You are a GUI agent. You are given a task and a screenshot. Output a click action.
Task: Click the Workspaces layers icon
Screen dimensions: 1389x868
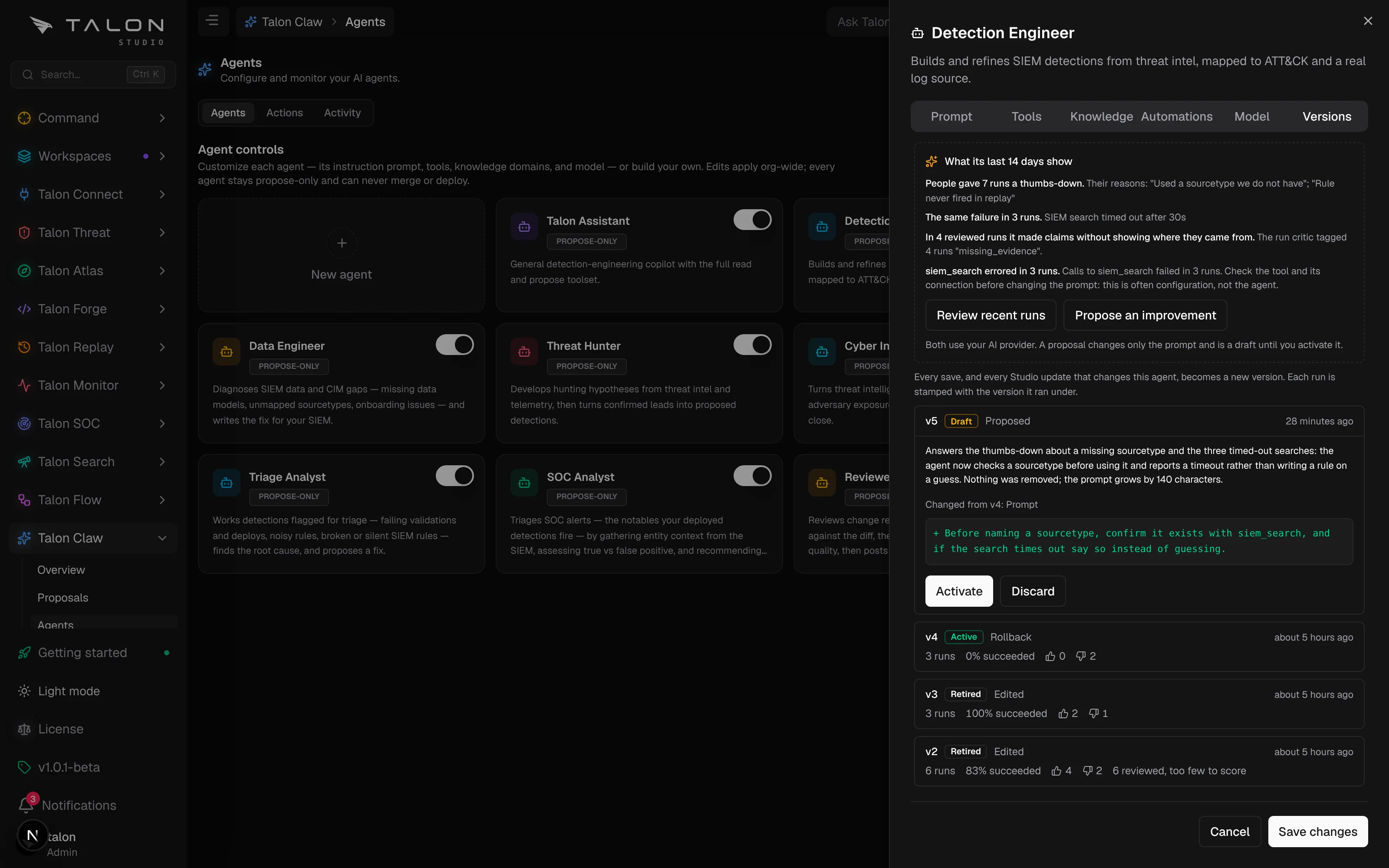point(24,156)
